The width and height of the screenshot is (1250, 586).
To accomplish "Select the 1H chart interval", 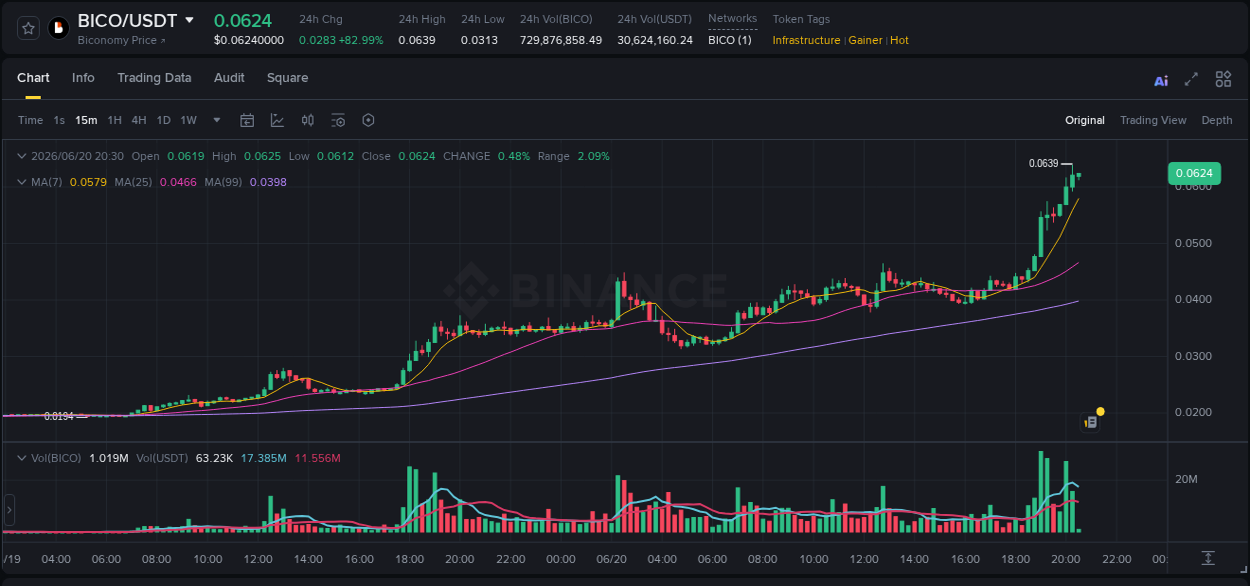I will (114, 120).
